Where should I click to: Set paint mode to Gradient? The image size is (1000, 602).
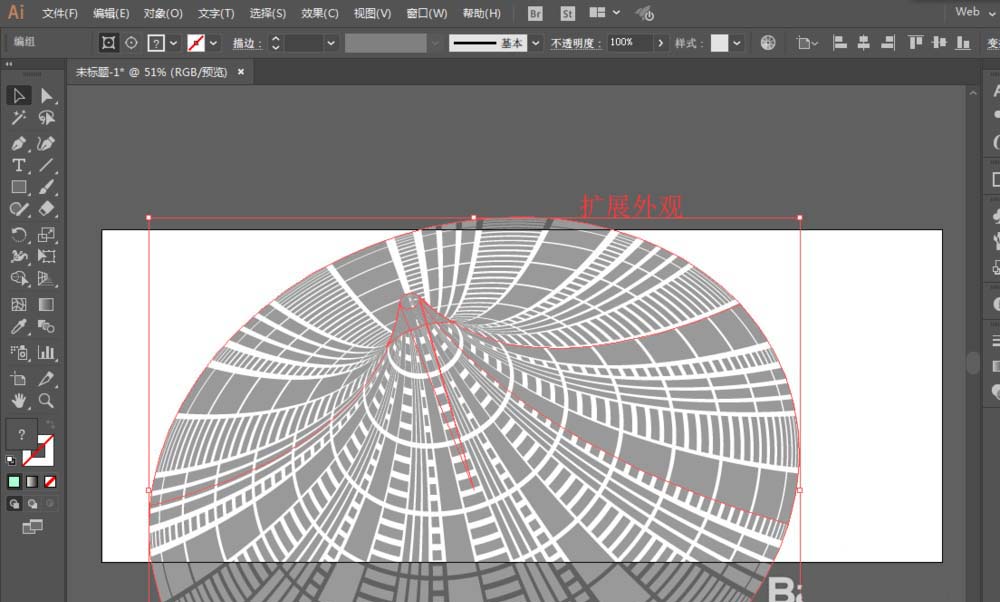click(32, 481)
